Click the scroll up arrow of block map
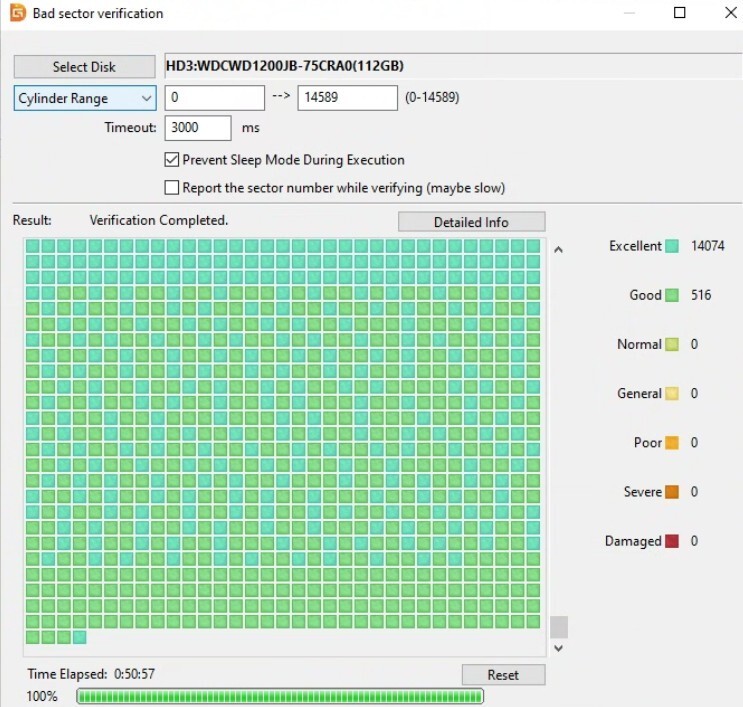Viewport: 743px width, 707px height. [x=559, y=250]
